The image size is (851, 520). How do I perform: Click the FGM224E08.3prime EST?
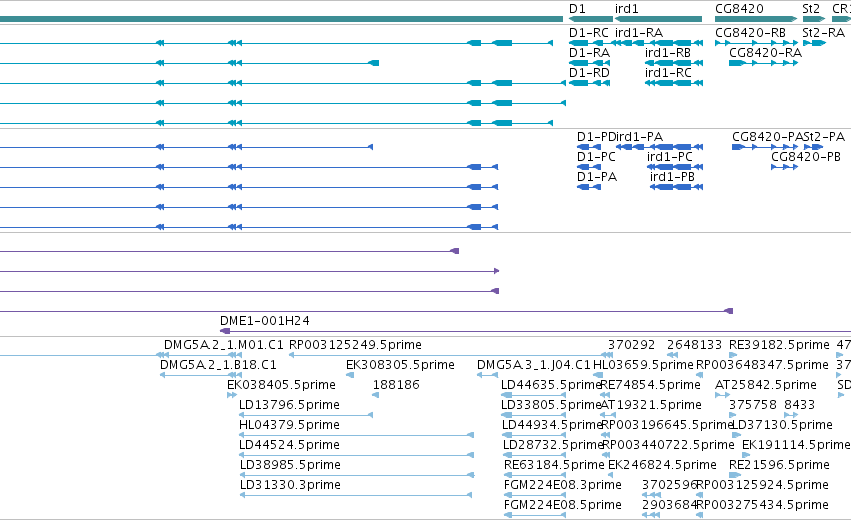pos(563,485)
